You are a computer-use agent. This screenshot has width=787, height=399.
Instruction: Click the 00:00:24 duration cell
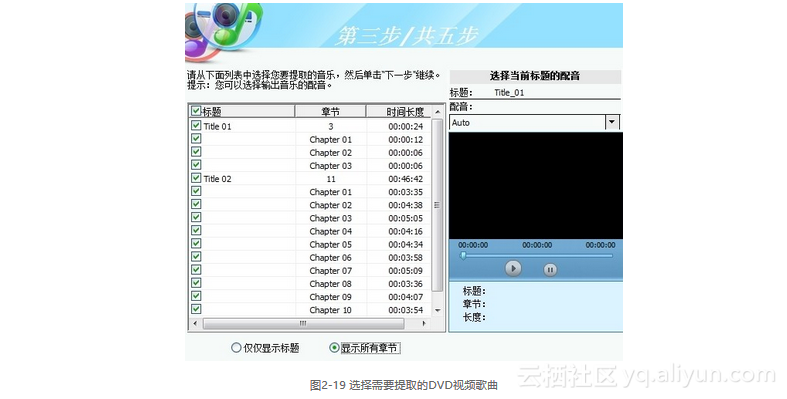click(406, 126)
